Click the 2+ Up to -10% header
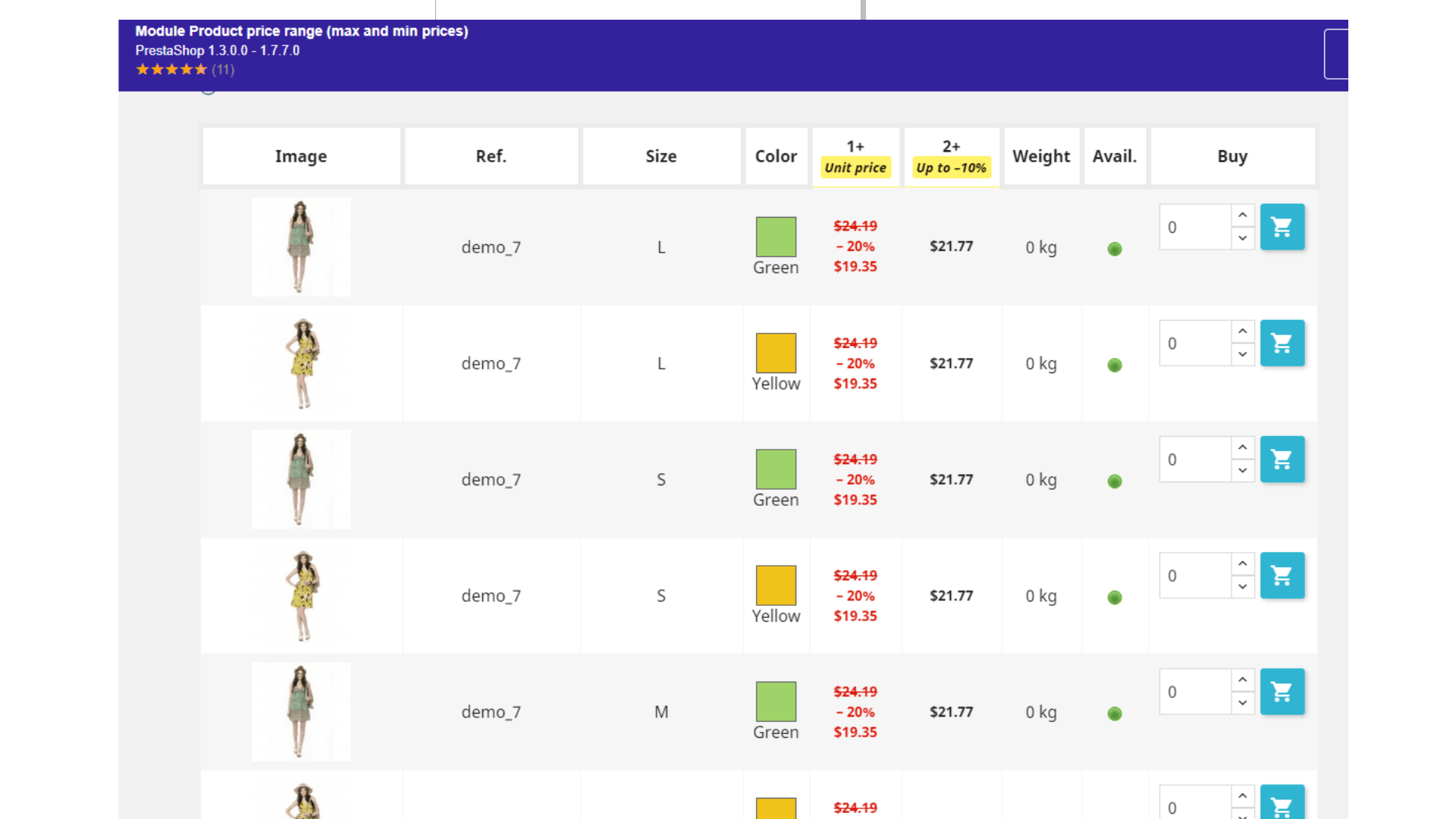This screenshot has width=1456, height=819. coord(952,156)
